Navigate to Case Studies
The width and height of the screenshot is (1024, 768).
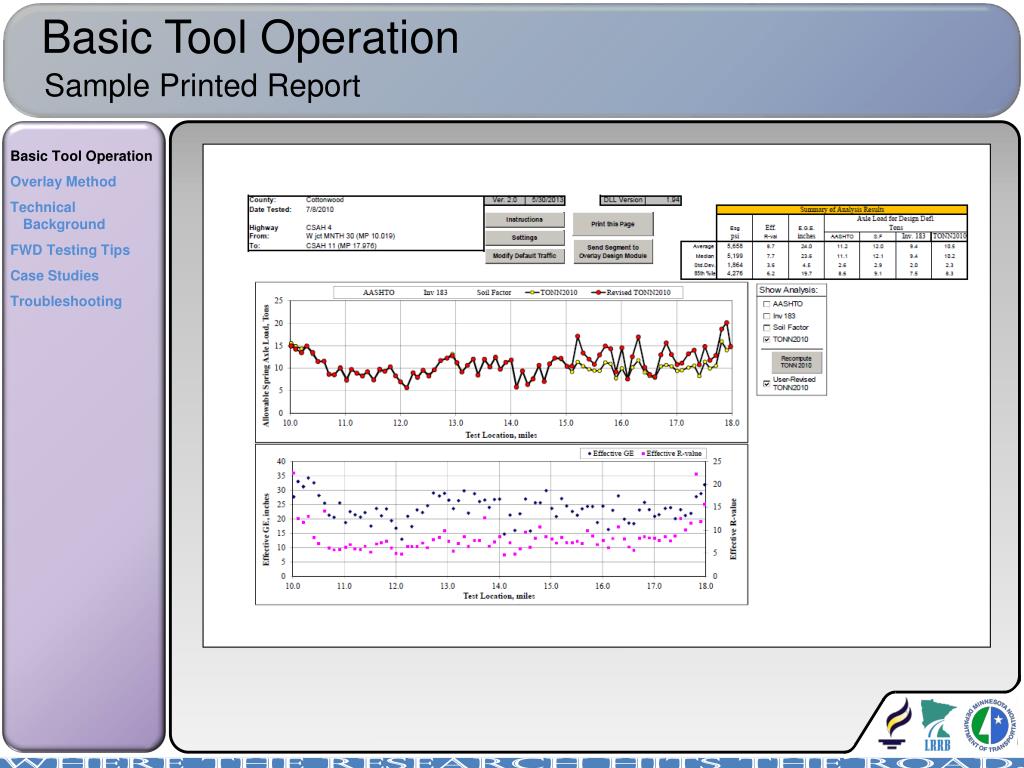click(54, 276)
